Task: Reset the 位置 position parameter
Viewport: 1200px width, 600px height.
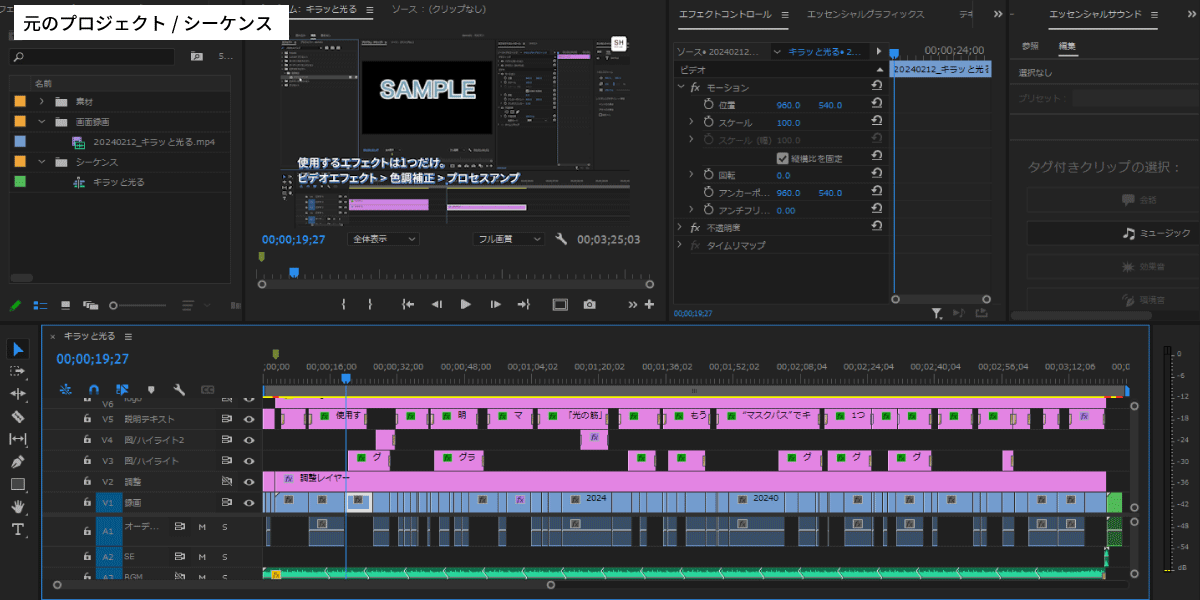Action: coord(877,105)
